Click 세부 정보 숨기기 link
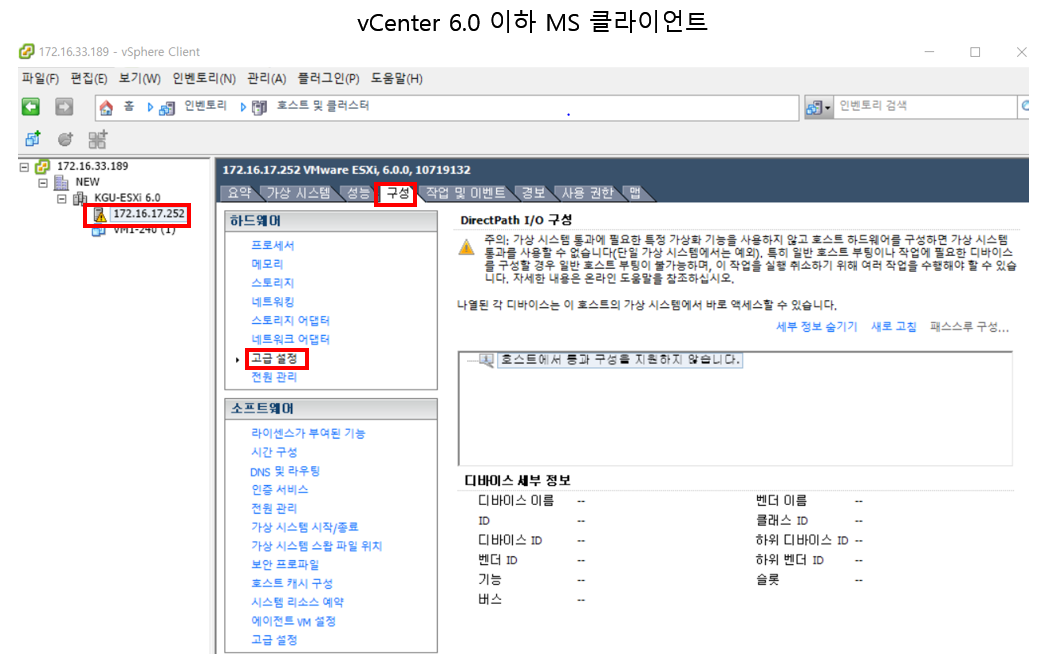Image resolution: width=1058 pixels, height=654 pixels. point(816,327)
